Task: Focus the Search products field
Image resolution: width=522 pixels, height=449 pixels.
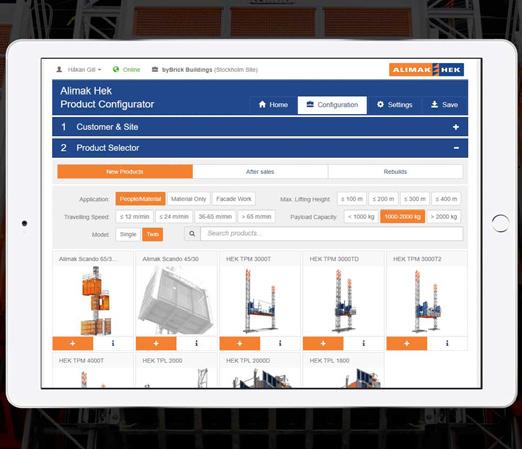Action: [332, 234]
